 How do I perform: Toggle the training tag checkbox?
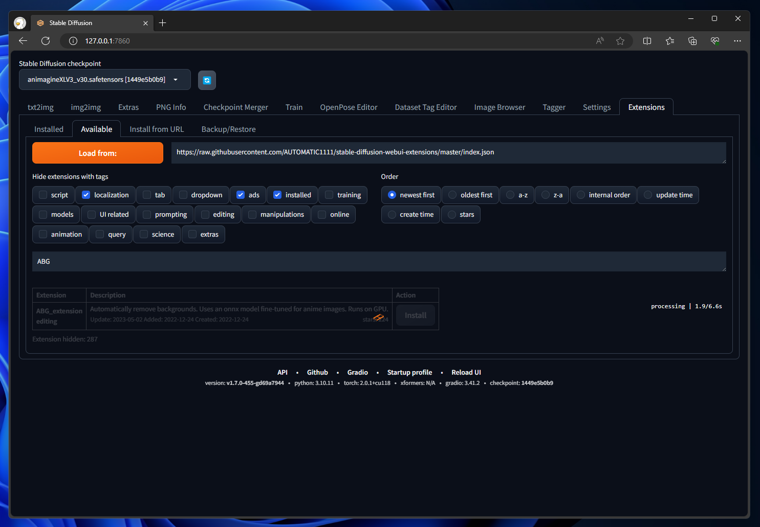coord(329,195)
